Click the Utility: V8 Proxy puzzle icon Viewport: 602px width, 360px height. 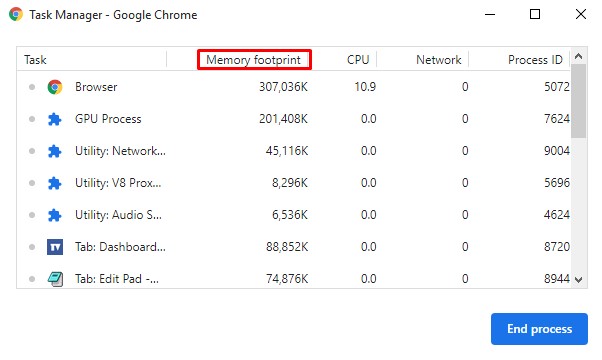(x=55, y=183)
